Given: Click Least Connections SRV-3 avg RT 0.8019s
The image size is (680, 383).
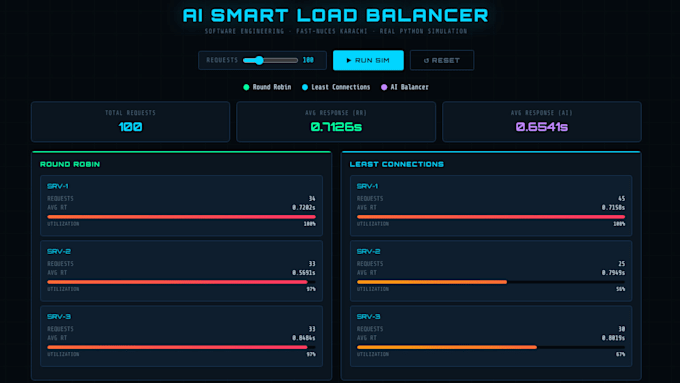Looking at the screenshot, I should (613, 338).
